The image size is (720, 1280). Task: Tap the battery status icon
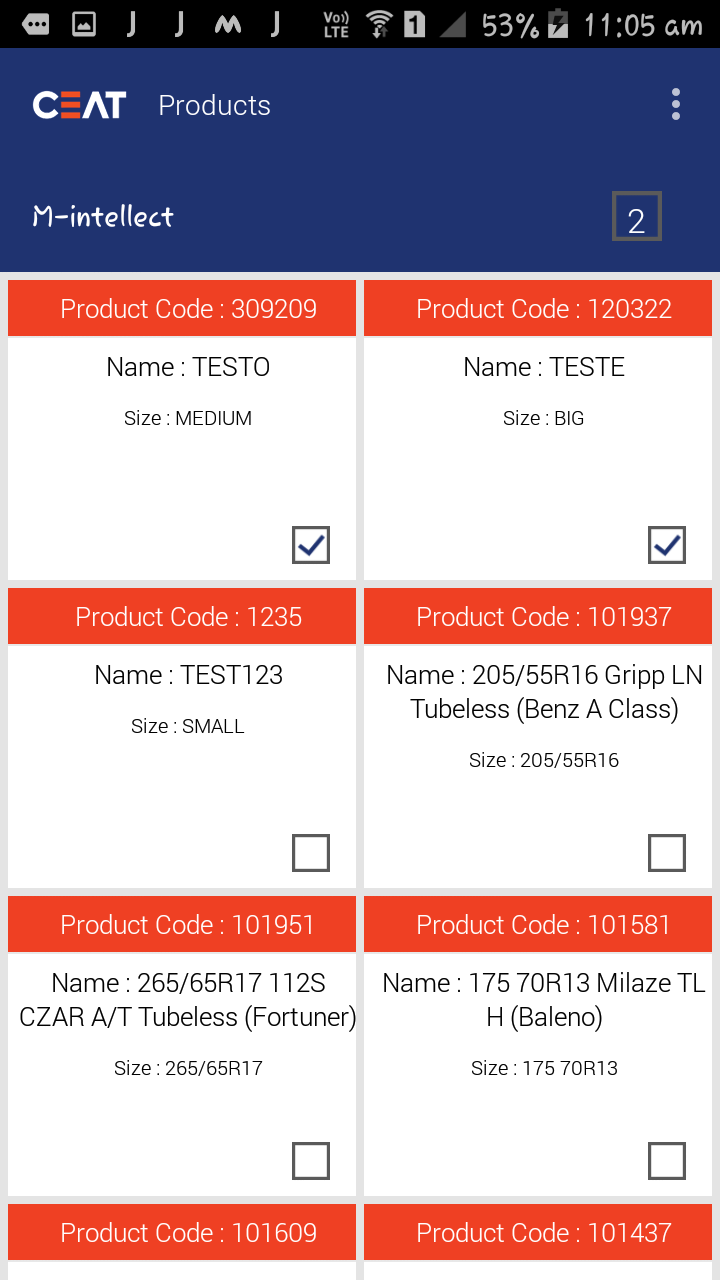[x=558, y=24]
